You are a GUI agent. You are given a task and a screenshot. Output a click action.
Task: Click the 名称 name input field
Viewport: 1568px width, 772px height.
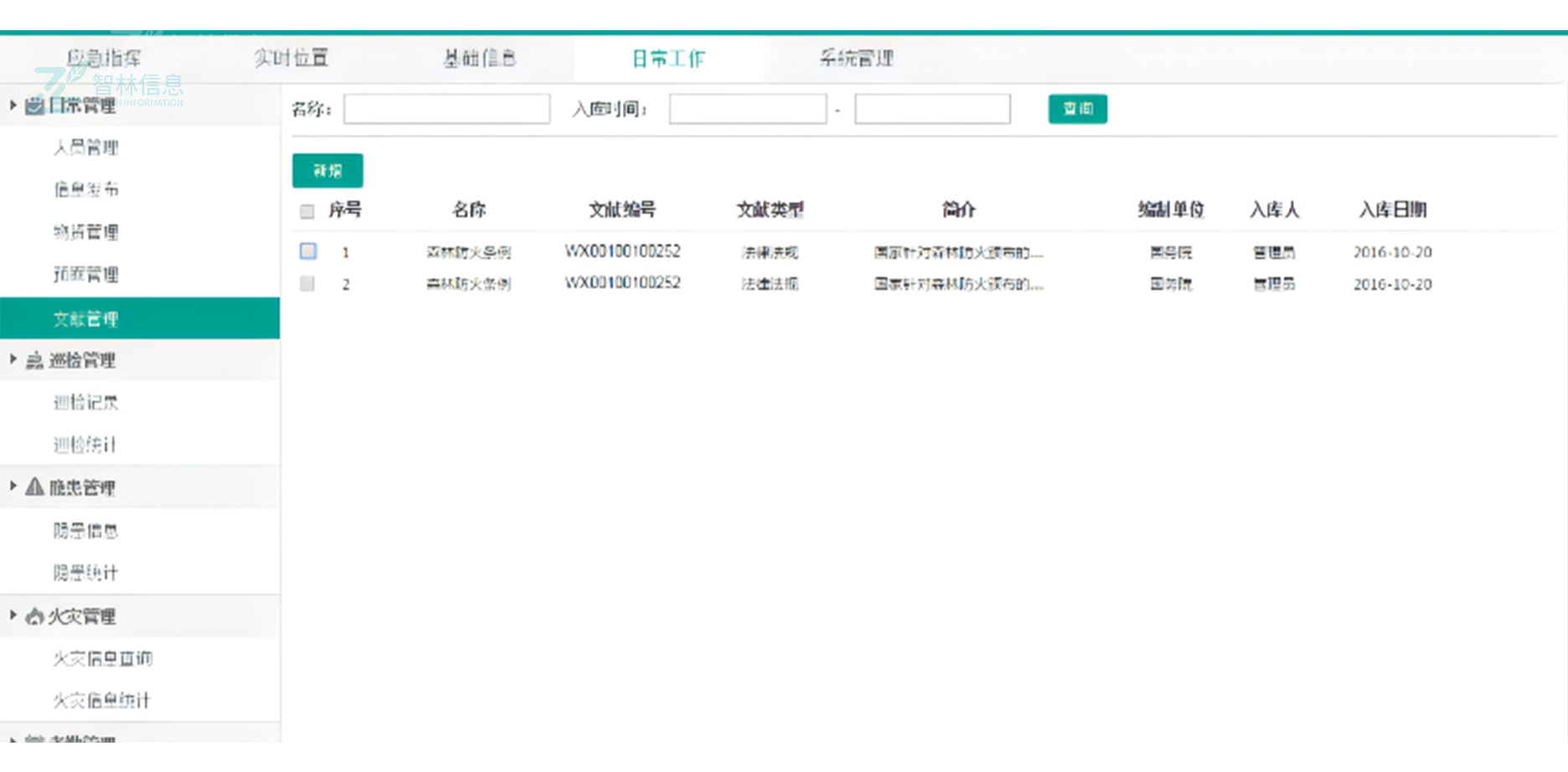(447, 109)
